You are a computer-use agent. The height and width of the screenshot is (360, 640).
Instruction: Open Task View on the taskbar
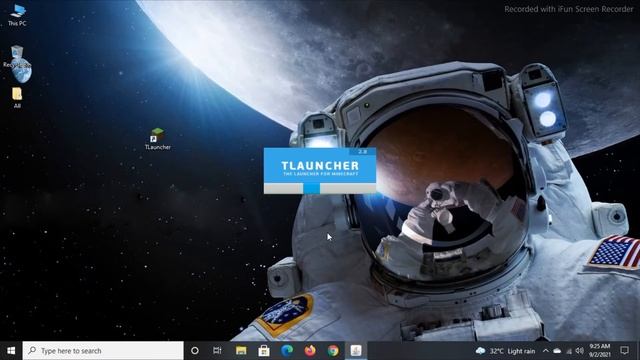click(x=217, y=351)
